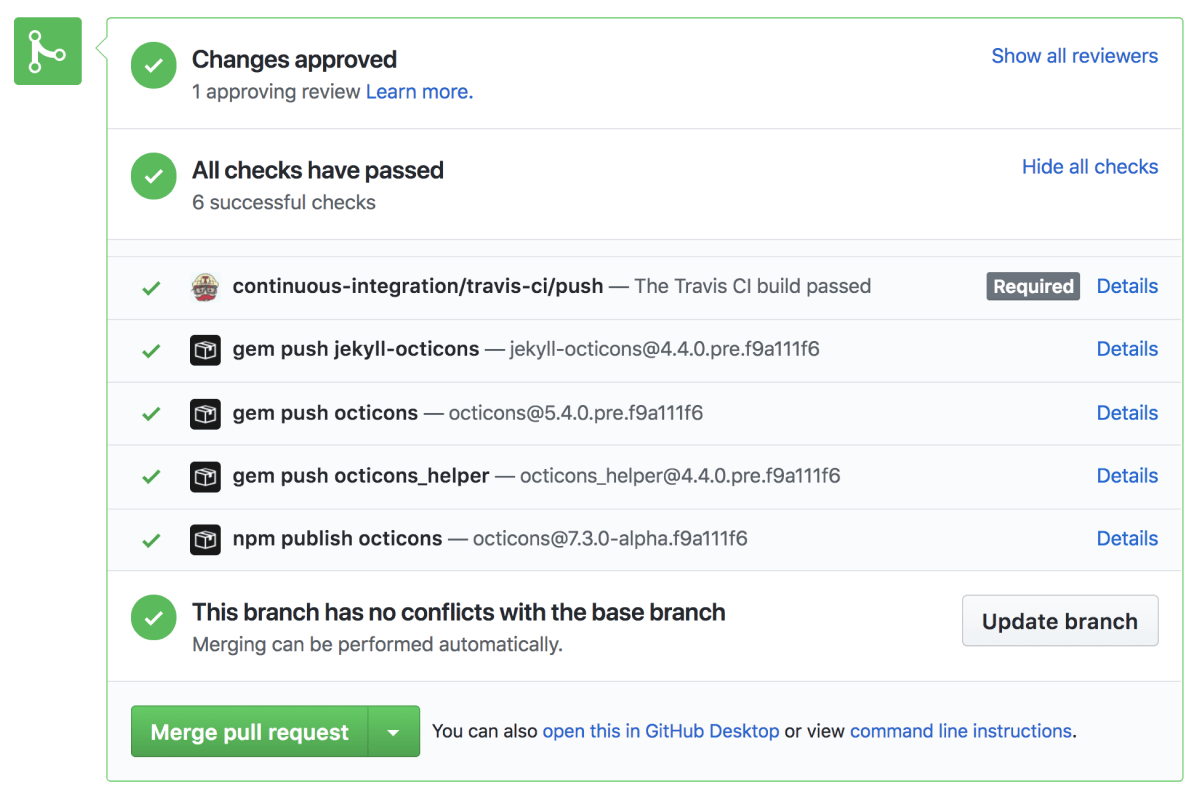The width and height of the screenshot is (1200, 799).
Task: Open the Learn more link
Action: click(419, 92)
